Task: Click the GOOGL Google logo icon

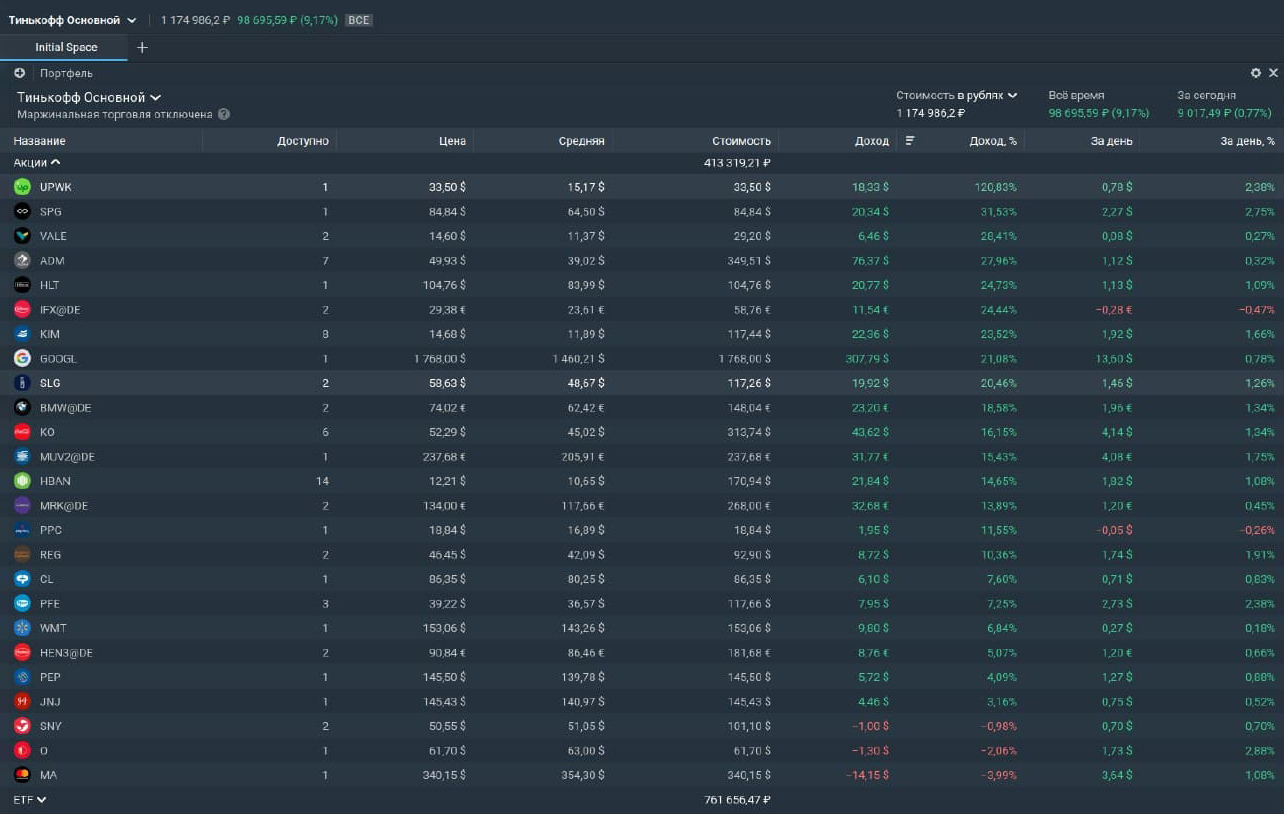Action: click(22, 358)
